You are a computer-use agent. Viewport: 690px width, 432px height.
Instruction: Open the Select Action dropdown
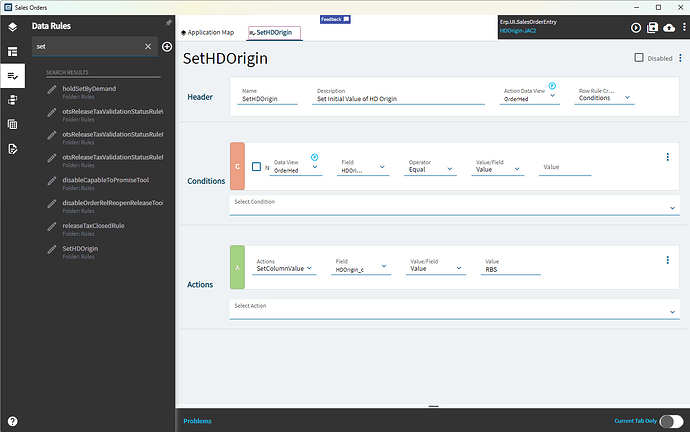coord(454,310)
